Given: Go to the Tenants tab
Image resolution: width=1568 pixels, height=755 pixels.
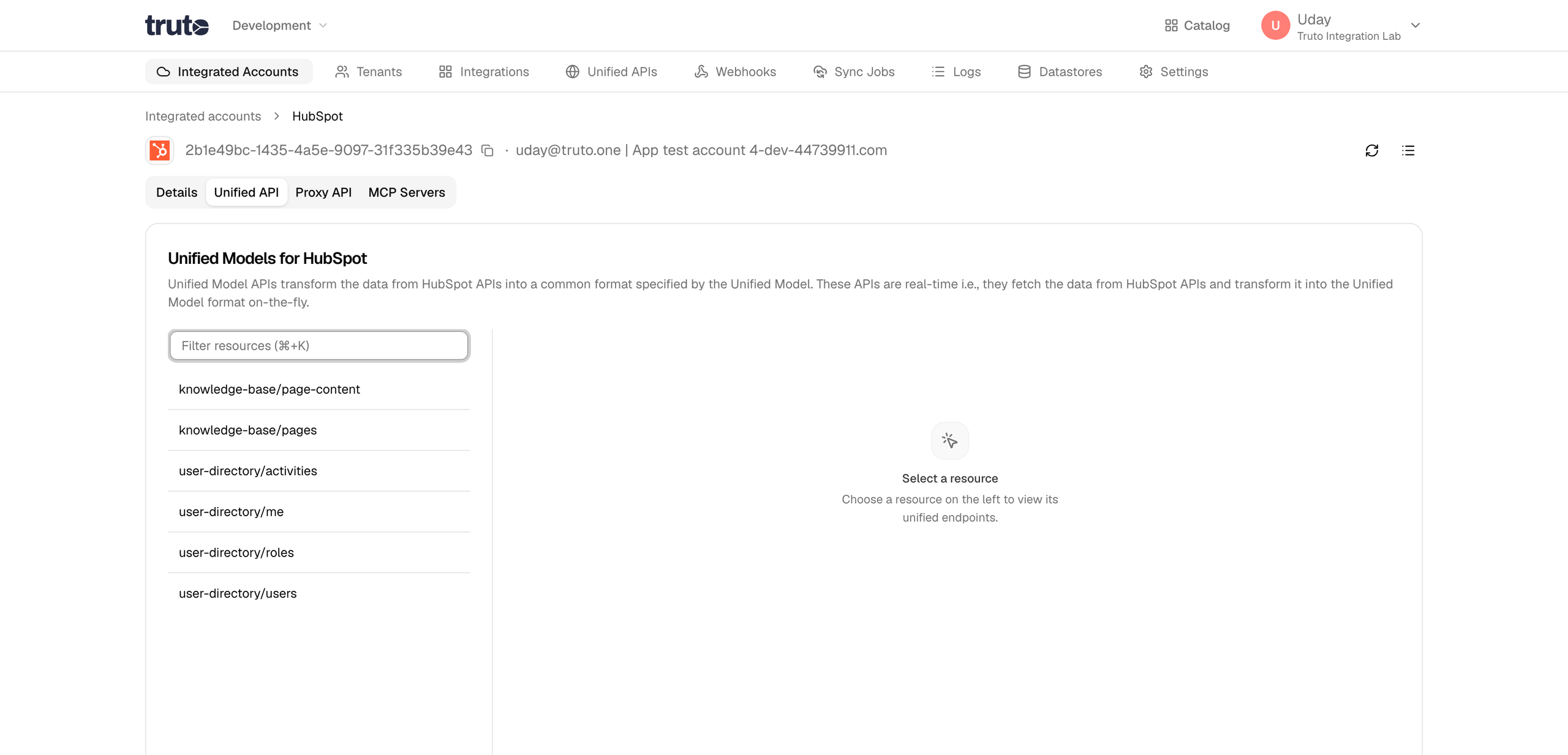Looking at the screenshot, I should pyautogui.click(x=369, y=72).
